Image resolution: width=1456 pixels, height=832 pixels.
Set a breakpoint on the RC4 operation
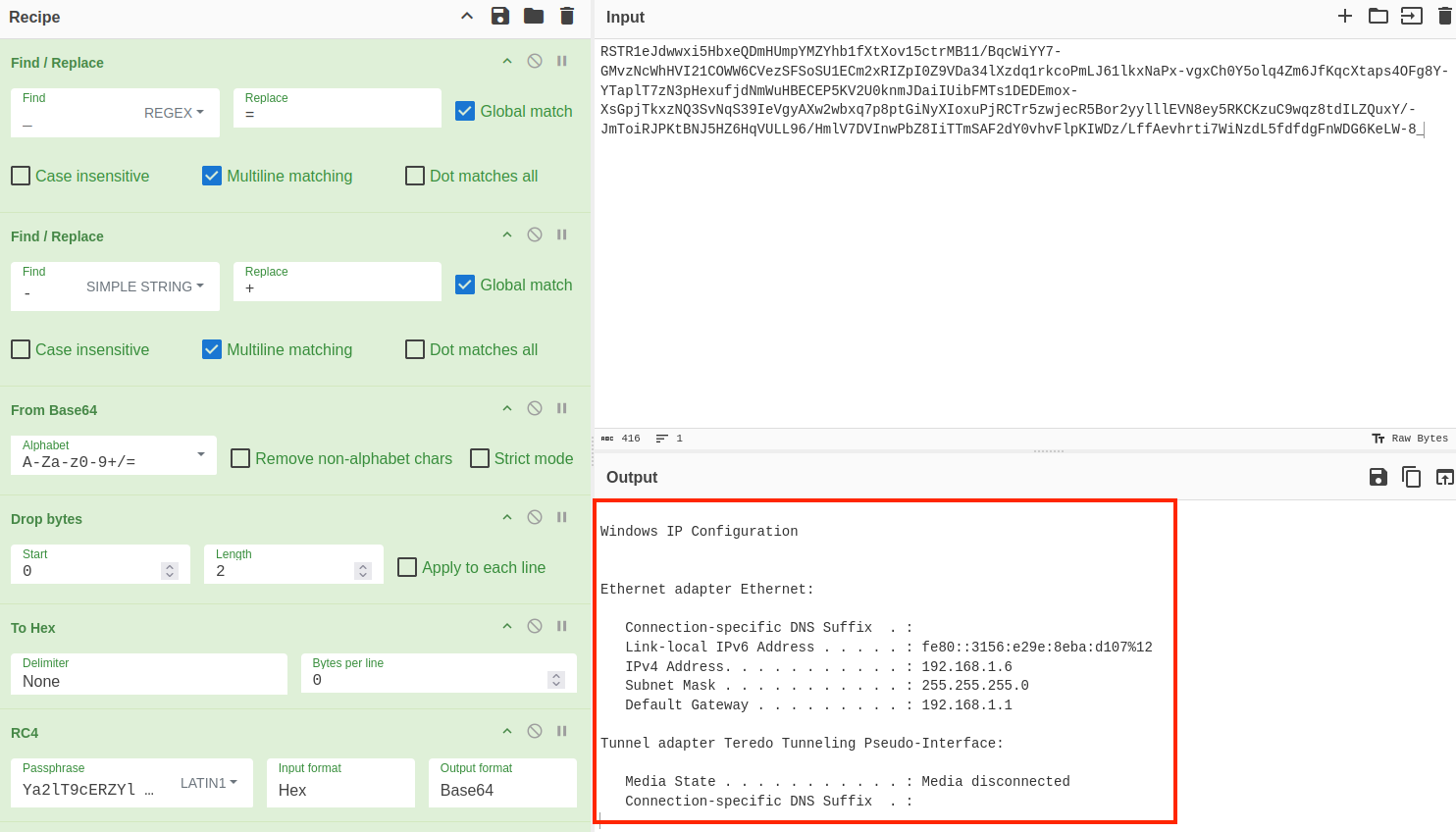point(561,731)
